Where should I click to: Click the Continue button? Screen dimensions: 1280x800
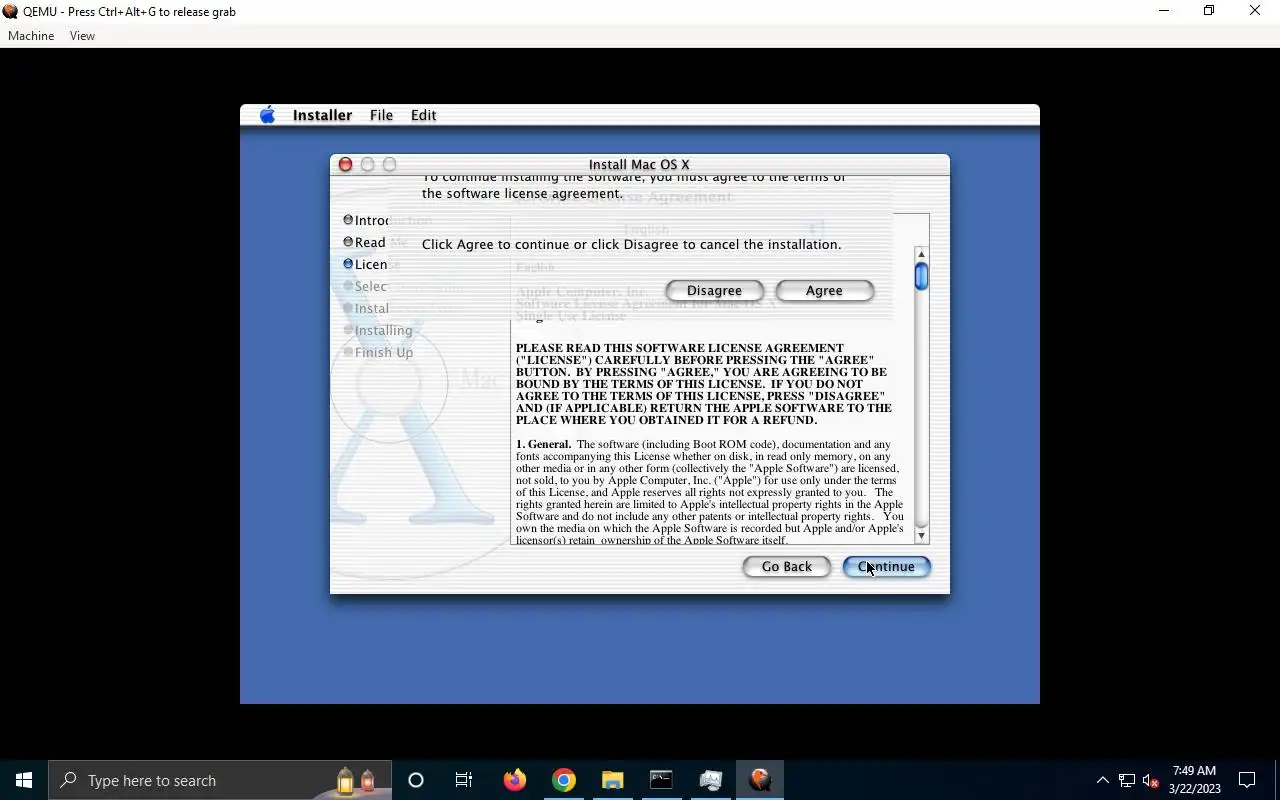click(886, 566)
